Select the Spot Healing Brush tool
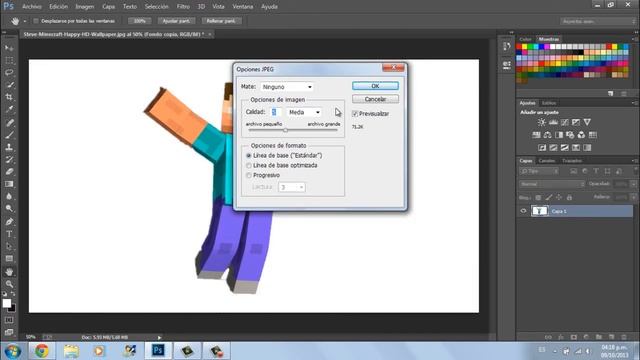The height and width of the screenshot is (360, 640). coord(9,122)
